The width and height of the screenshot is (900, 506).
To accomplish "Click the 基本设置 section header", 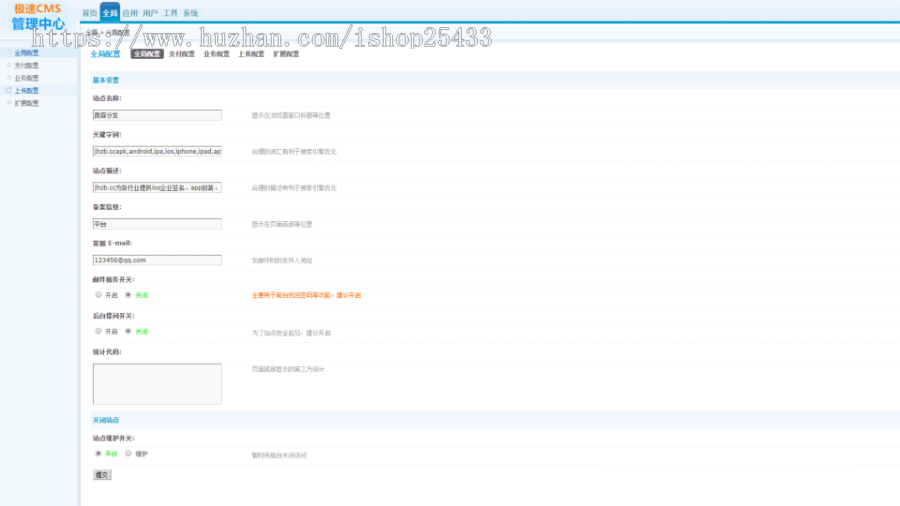I will [x=106, y=80].
